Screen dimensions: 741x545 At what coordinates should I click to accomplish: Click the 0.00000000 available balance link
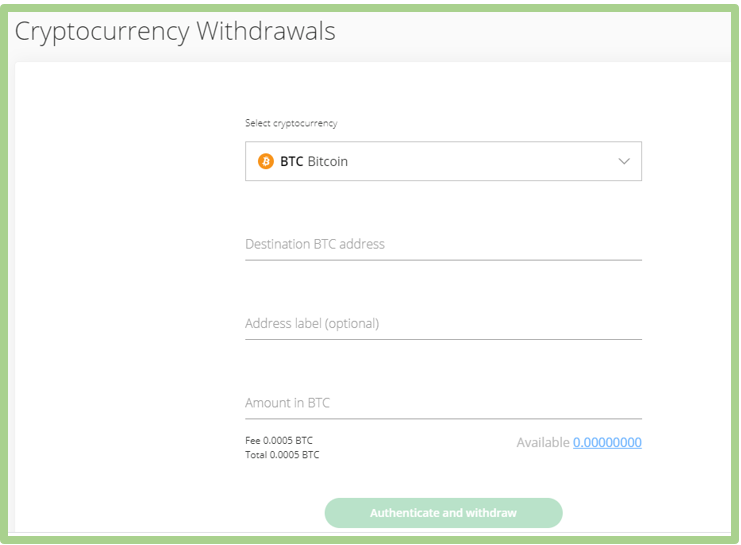607,442
